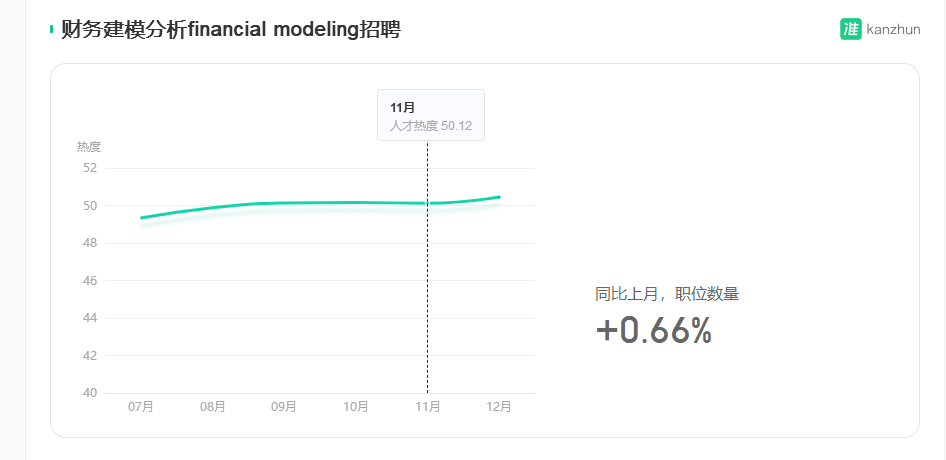The height and width of the screenshot is (460, 946).
Task: Click the data point on the dashed line
Action: (x=428, y=203)
